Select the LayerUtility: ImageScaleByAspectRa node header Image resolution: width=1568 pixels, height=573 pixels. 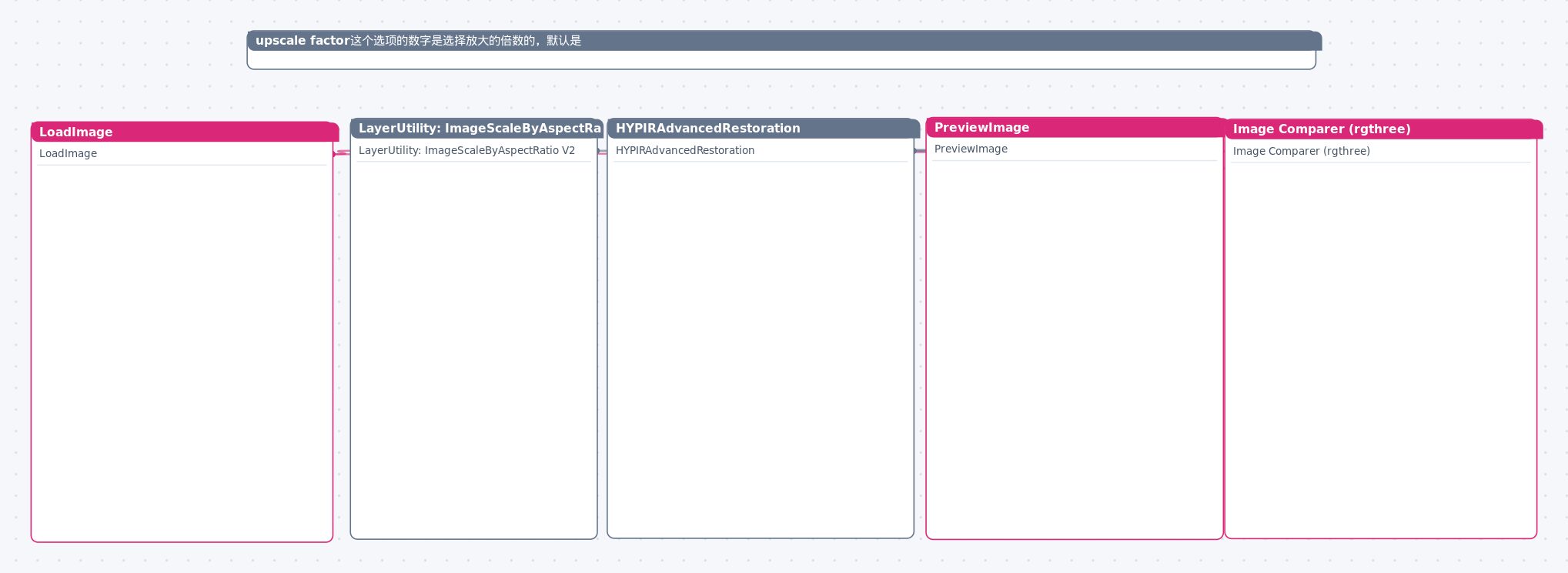[476, 129]
